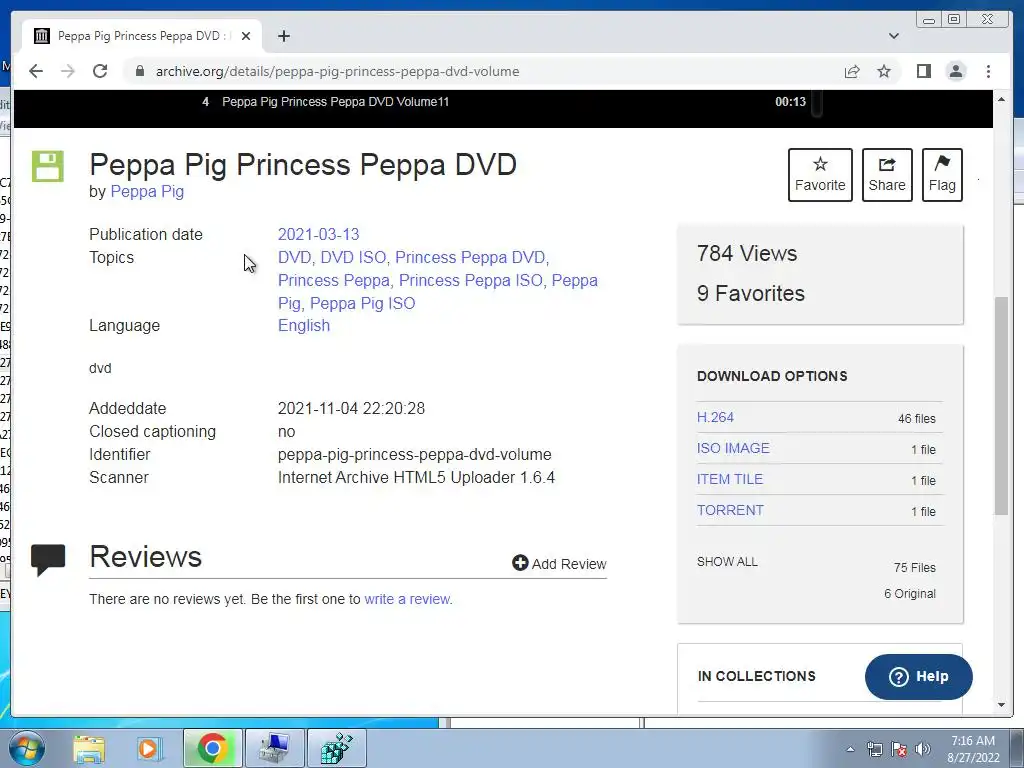Click the Add Review plus icon
This screenshot has height=768, width=1024.
point(520,563)
